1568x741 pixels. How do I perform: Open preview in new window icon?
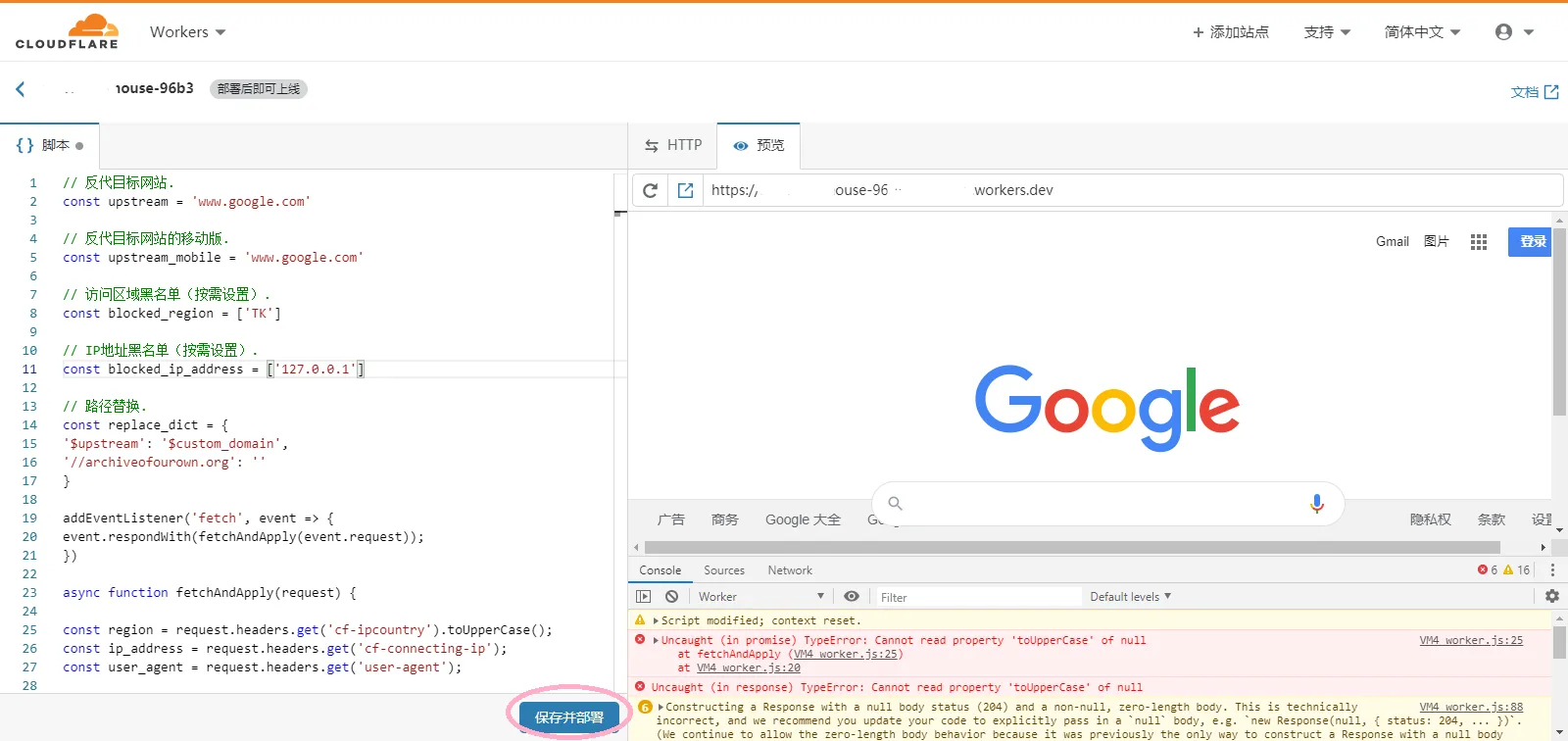point(686,190)
